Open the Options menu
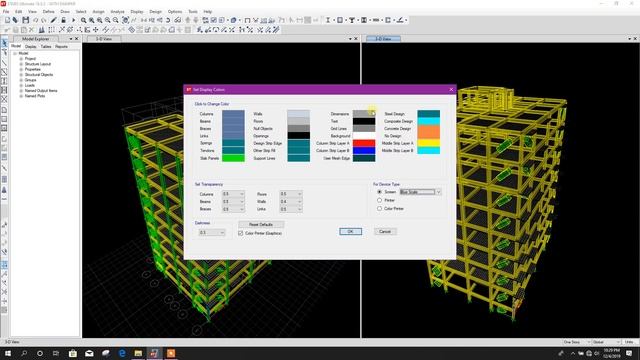Viewport: 640px width, 360px height. click(x=175, y=11)
